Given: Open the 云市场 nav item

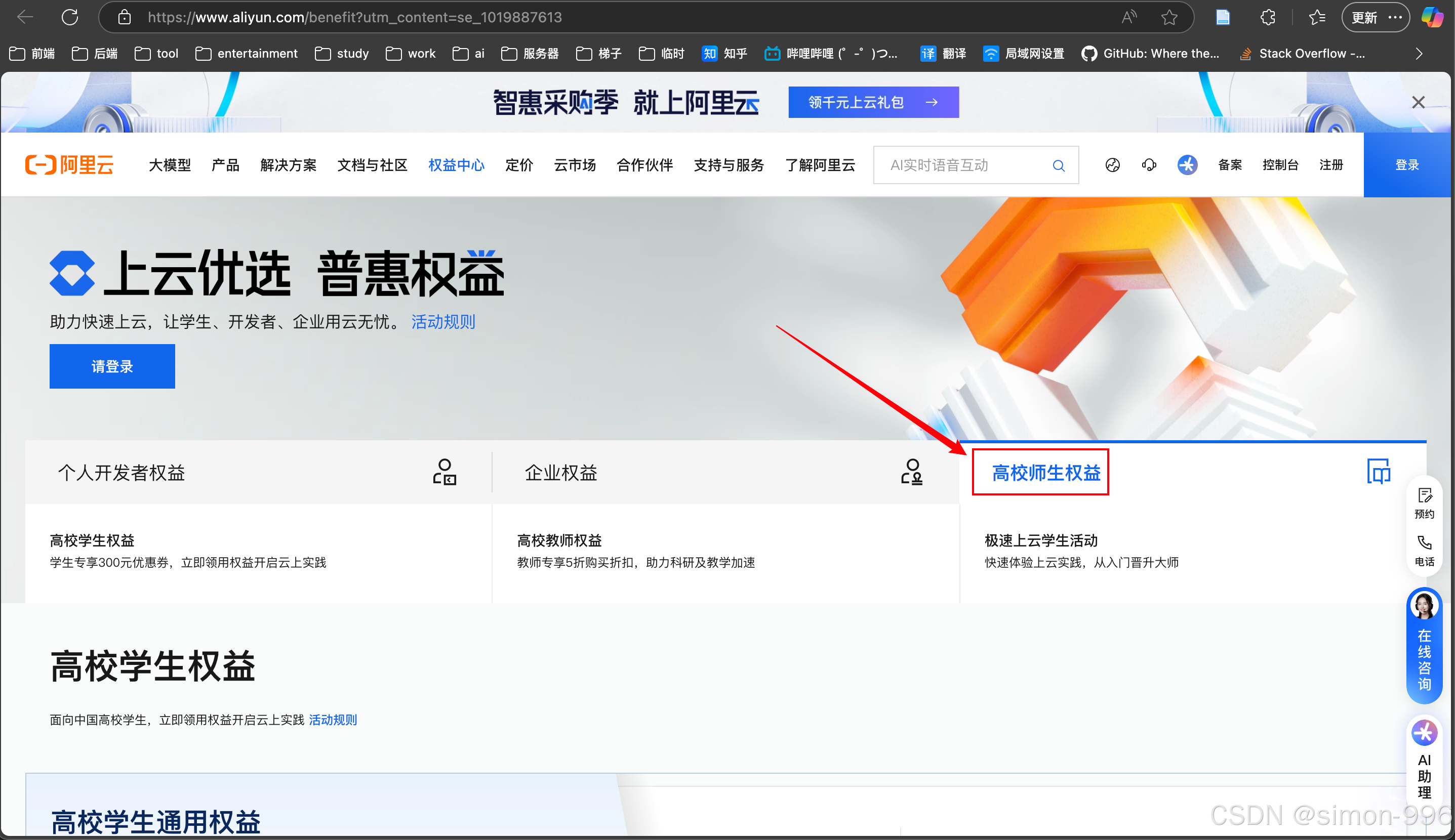Looking at the screenshot, I should pyautogui.click(x=575, y=165).
